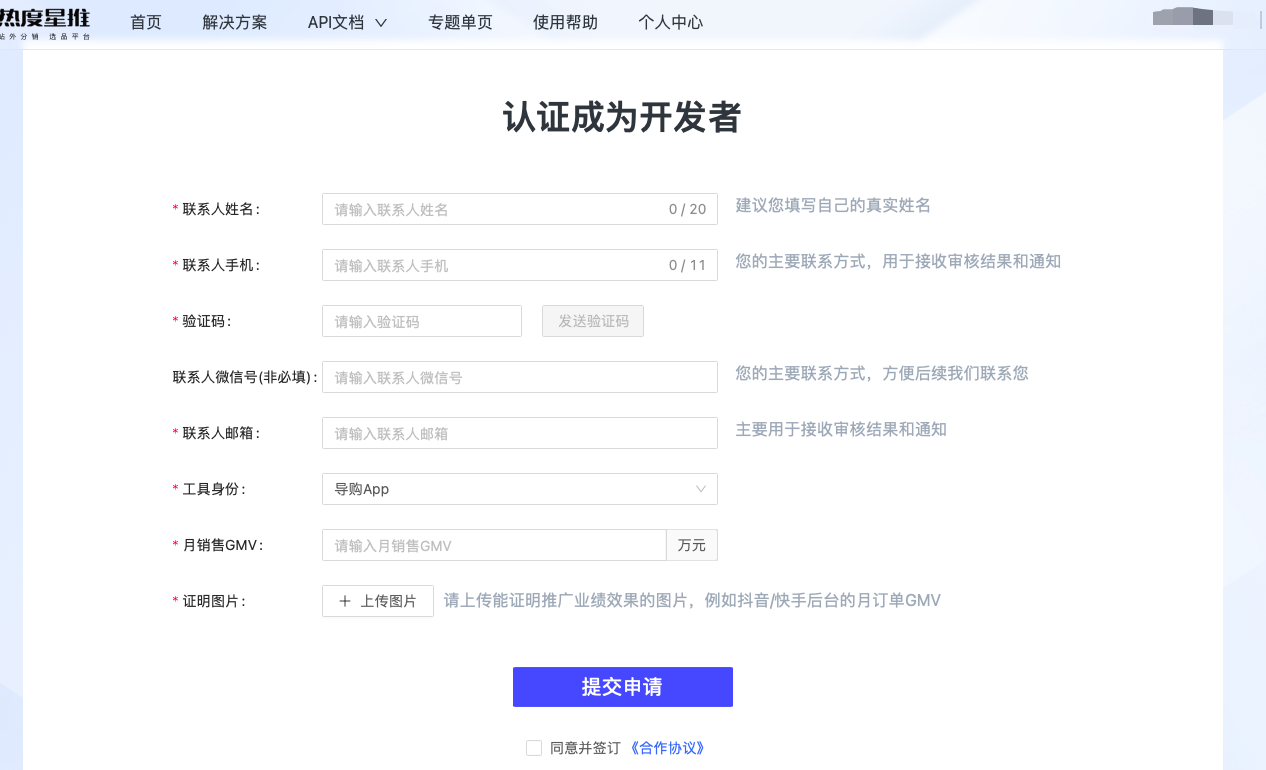Image resolution: width=1266 pixels, height=770 pixels.
Task: Open the 《合作协议》 link
Action: click(667, 748)
